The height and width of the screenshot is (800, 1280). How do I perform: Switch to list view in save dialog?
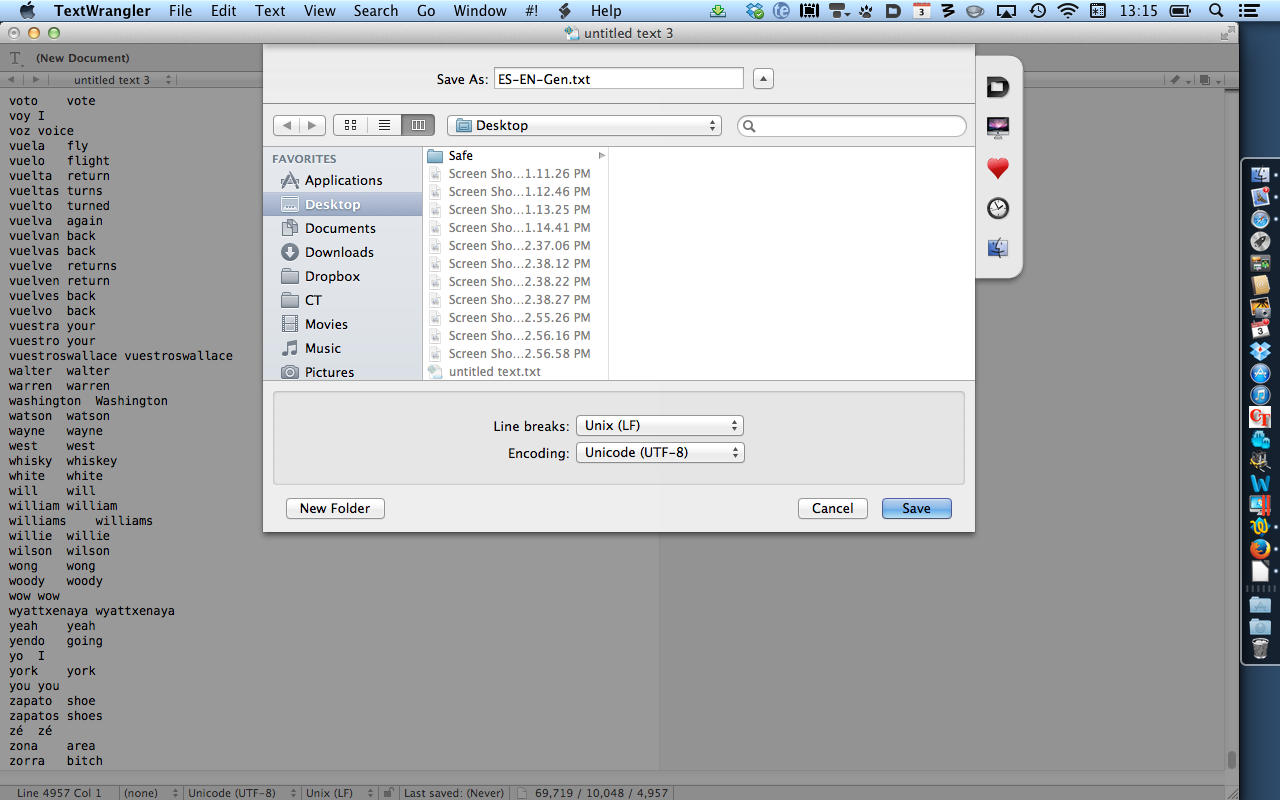tap(384, 125)
